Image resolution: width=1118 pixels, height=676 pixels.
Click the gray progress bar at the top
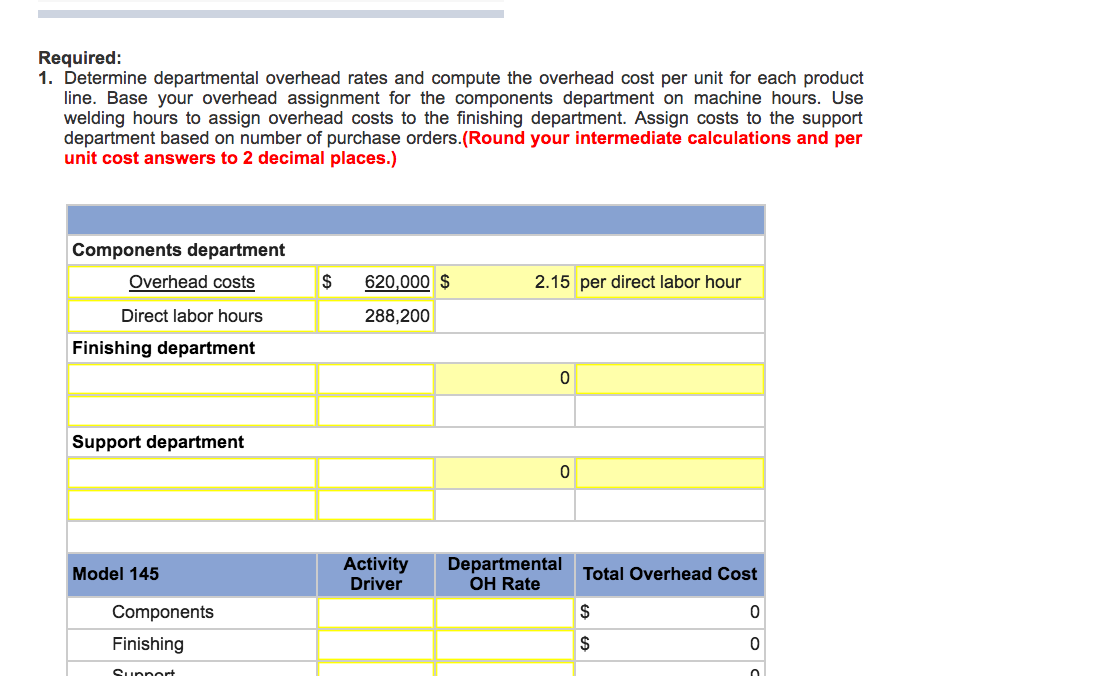(x=270, y=14)
